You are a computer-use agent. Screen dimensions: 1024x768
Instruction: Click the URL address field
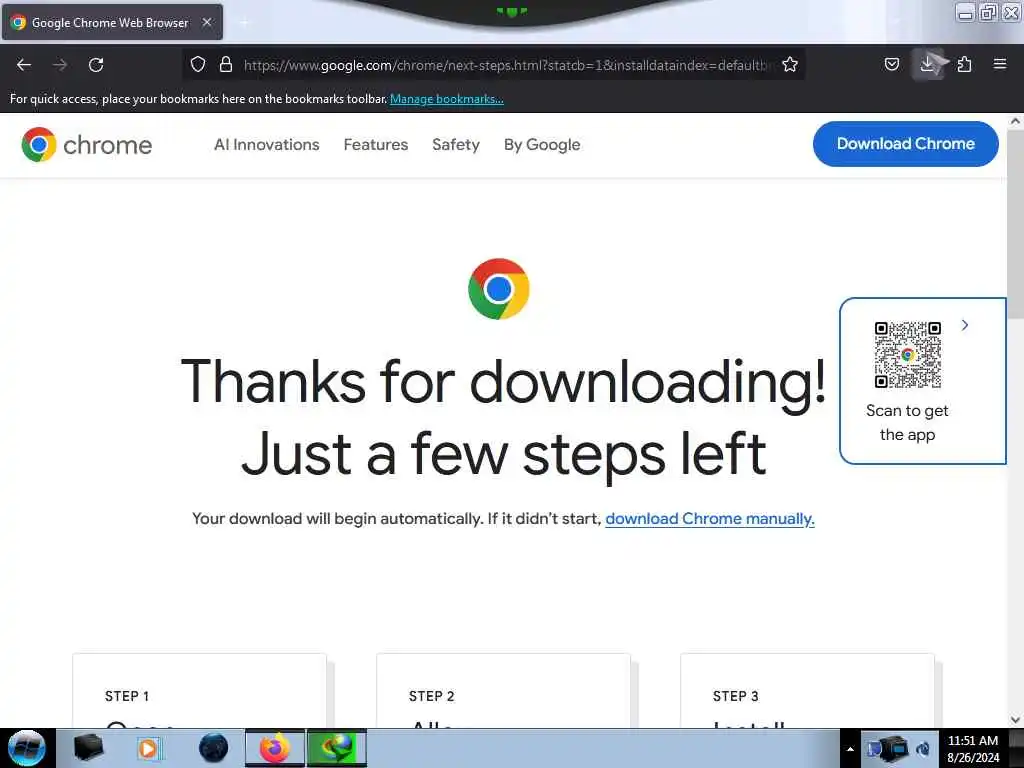tap(506, 65)
